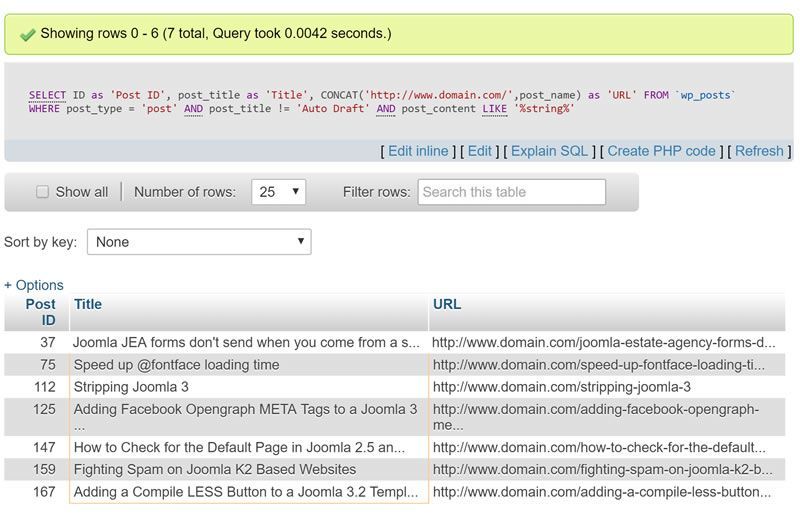
Task: Click the green success checkmark icon
Action: tap(27, 34)
